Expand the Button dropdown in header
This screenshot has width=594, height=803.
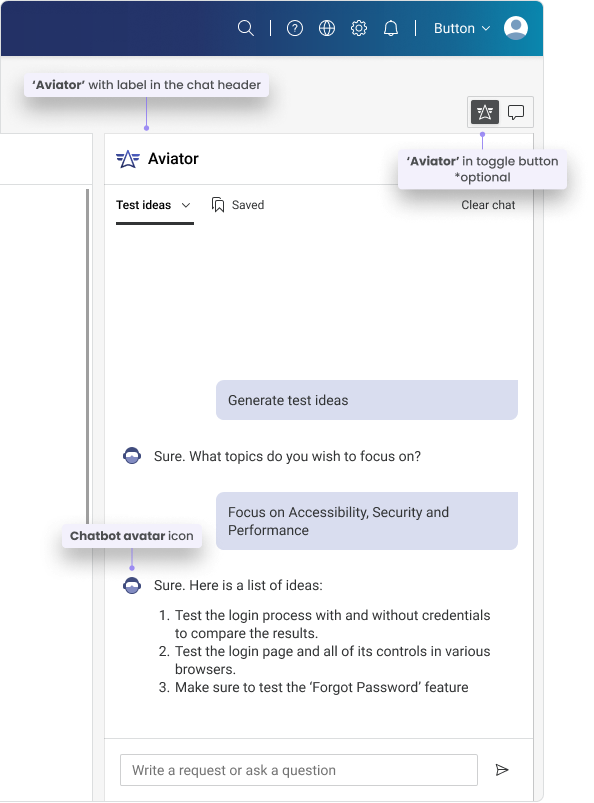(462, 28)
